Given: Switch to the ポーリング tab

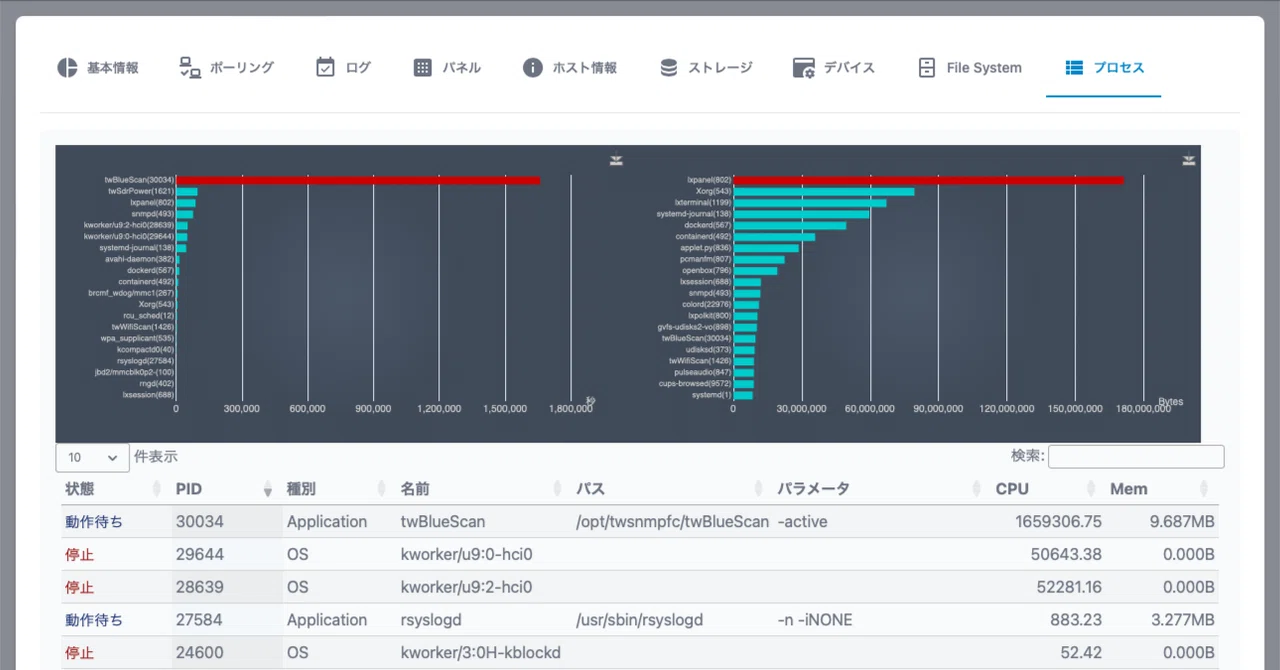Looking at the screenshot, I should point(226,68).
